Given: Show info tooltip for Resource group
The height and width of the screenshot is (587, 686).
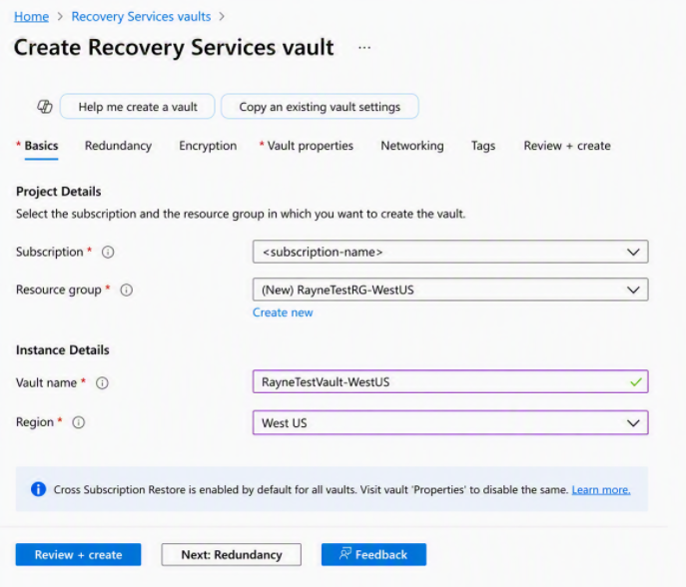Looking at the screenshot, I should [126, 290].
